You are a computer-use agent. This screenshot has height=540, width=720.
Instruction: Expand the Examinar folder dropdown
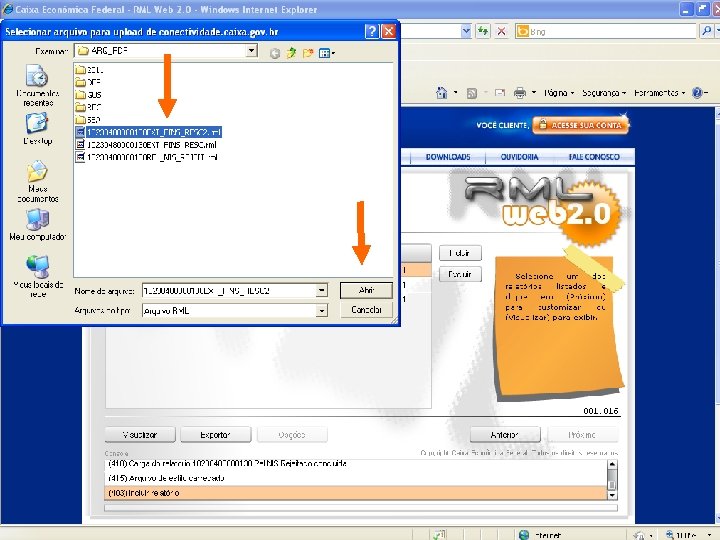(x=252, y=51)
